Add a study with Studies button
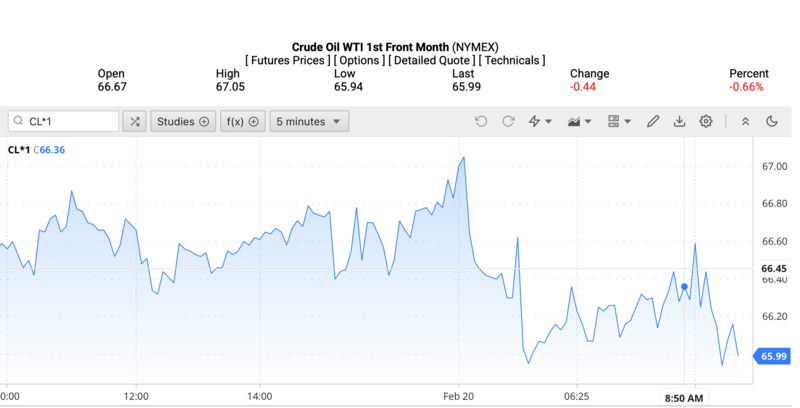 click(184, 122)
